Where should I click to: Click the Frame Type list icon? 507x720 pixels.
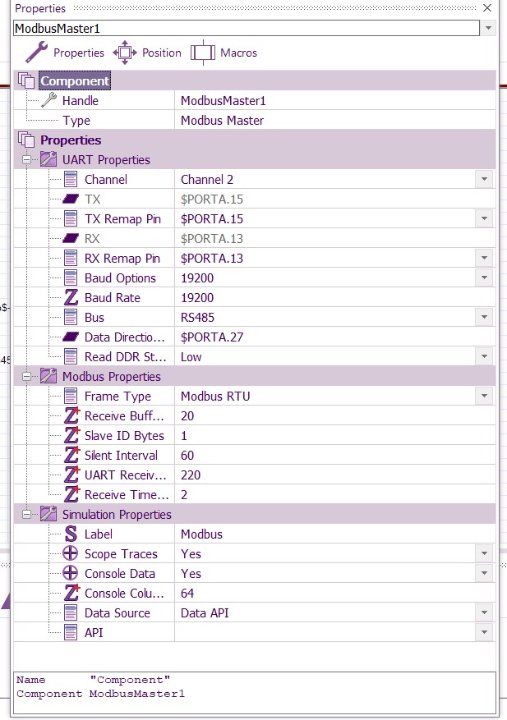coord(70,396)
